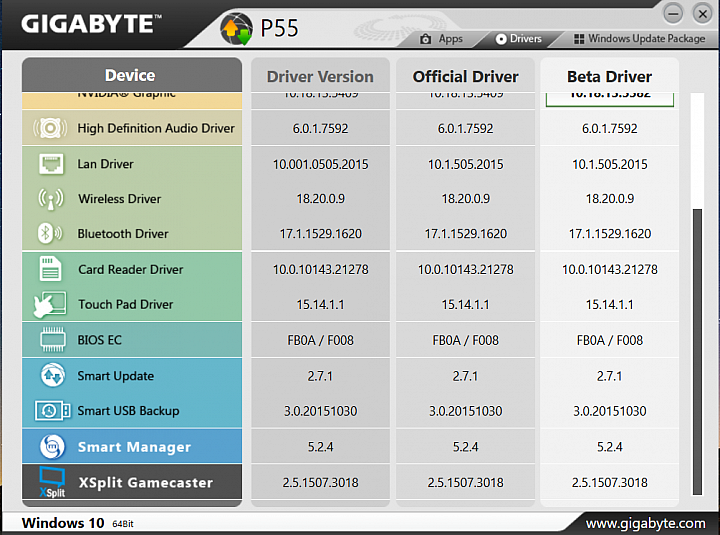Click the Card Reader Driver SD card icon
The width and height of the screenshot is (720, 535).
50,269
